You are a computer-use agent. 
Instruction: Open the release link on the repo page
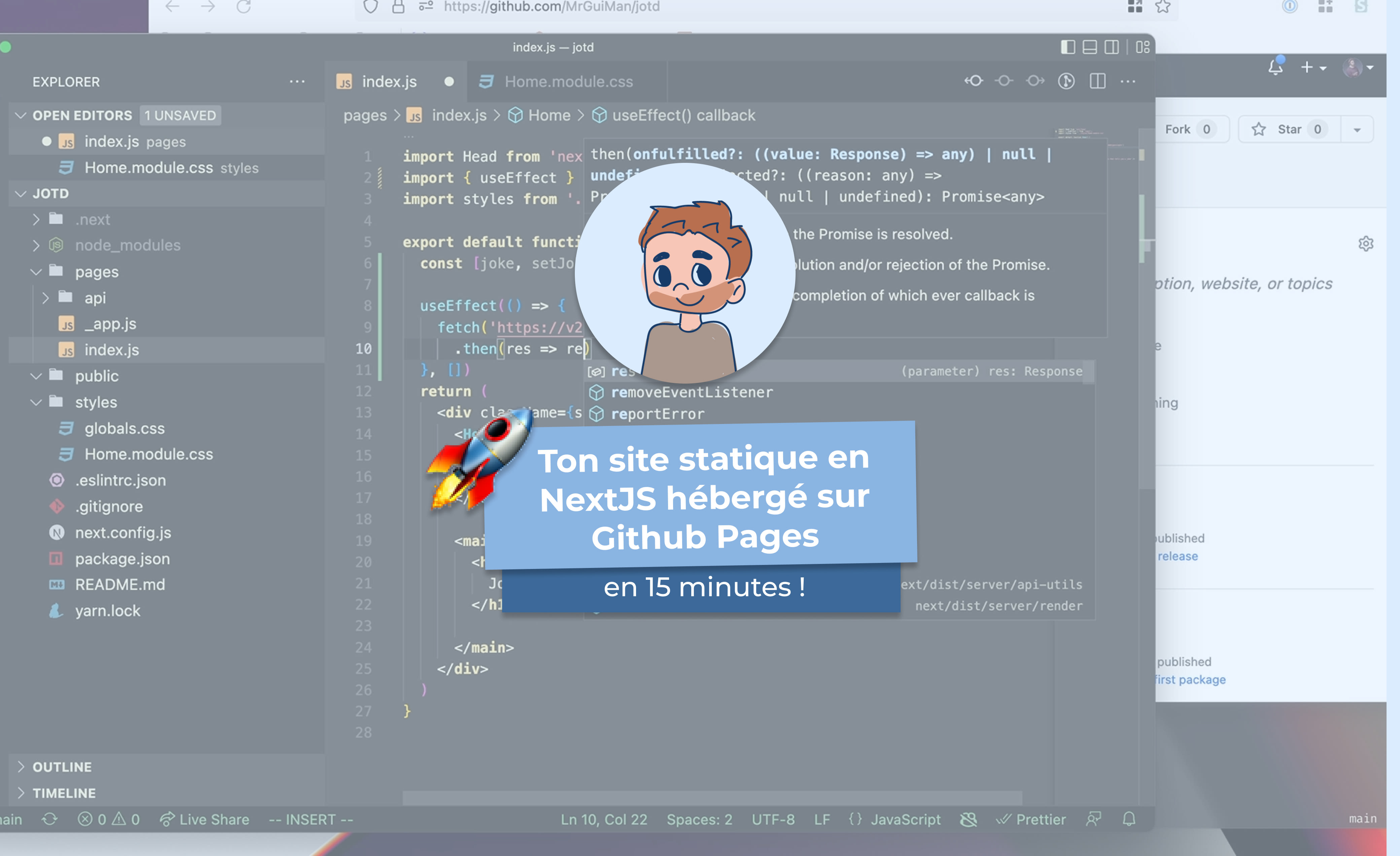coord(1177,556)
